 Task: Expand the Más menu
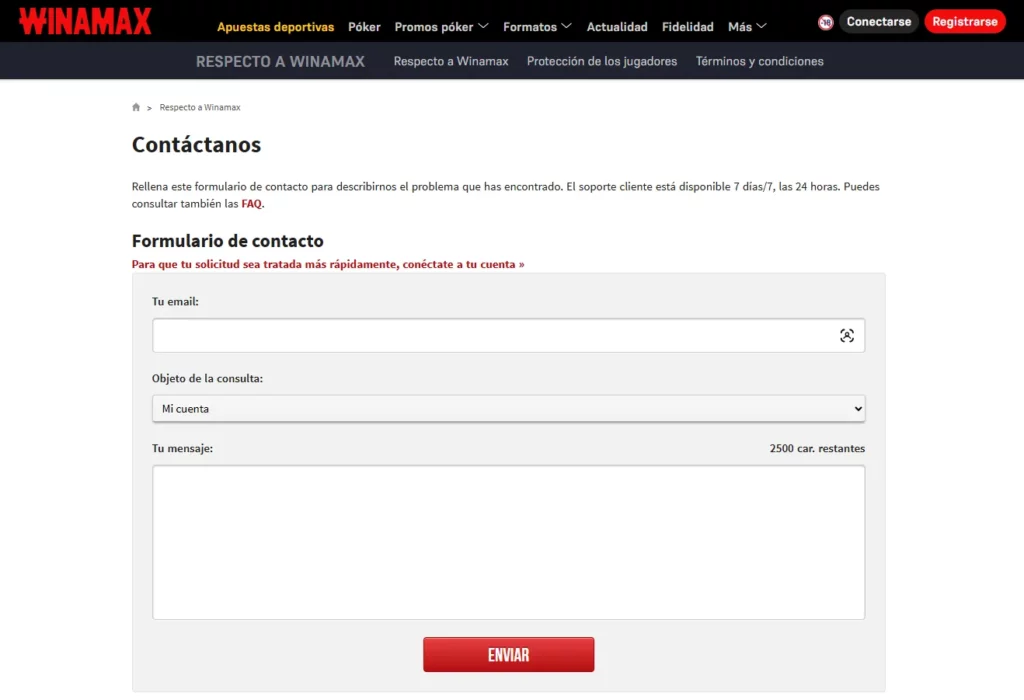coord(747,27)
